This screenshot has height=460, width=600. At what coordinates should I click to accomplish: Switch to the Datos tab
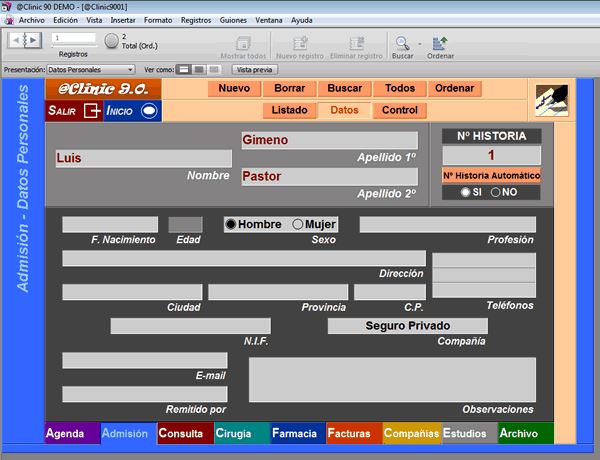tap(344, 110)
